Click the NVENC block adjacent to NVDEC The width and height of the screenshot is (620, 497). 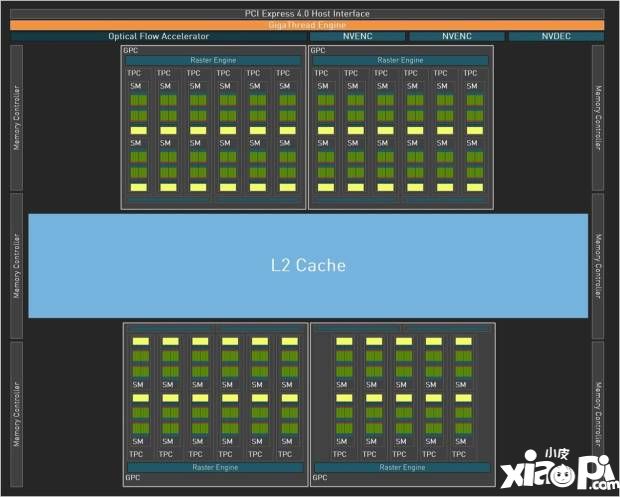(457, 36)
